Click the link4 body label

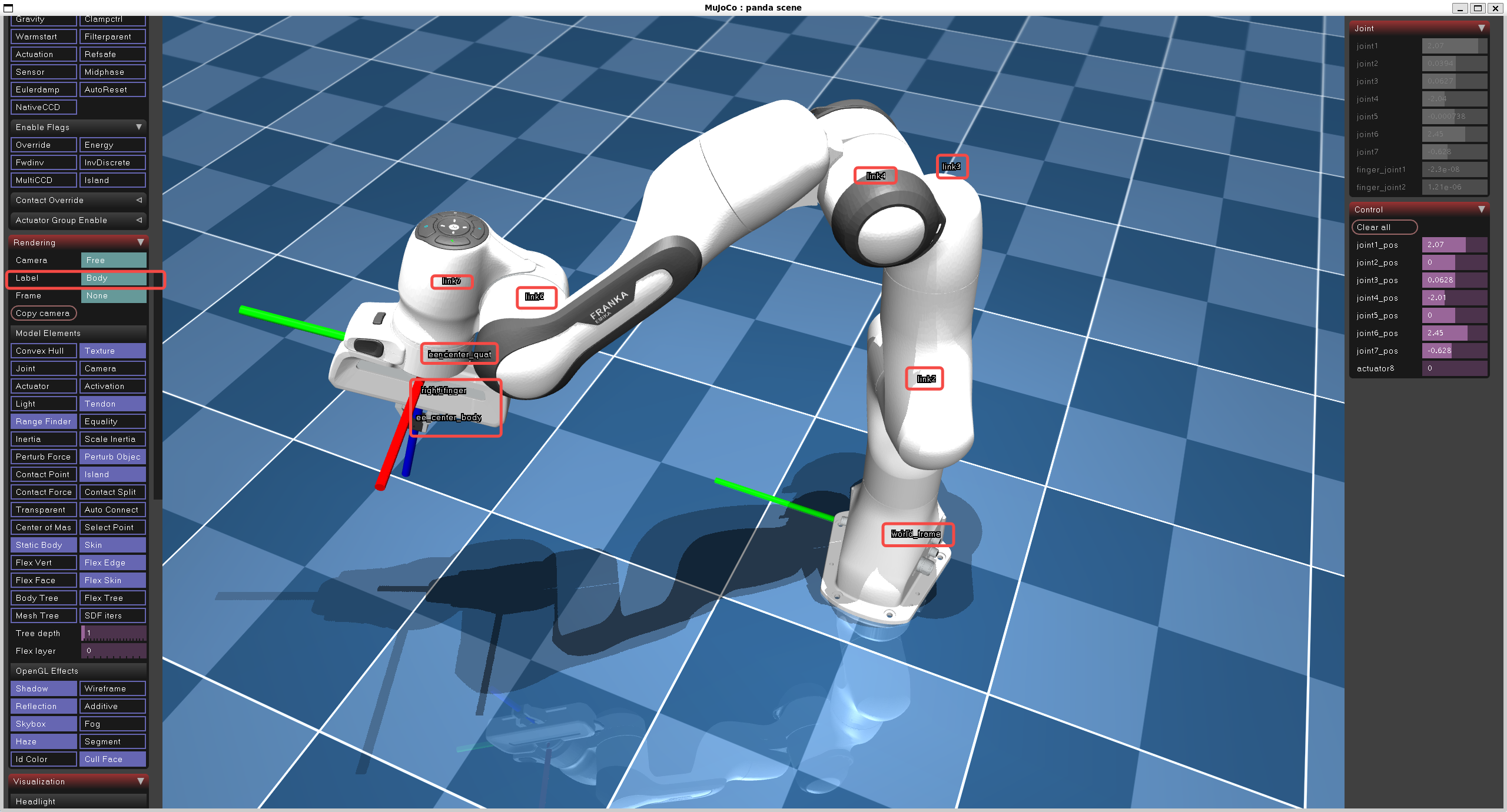[x=875, y=176]
